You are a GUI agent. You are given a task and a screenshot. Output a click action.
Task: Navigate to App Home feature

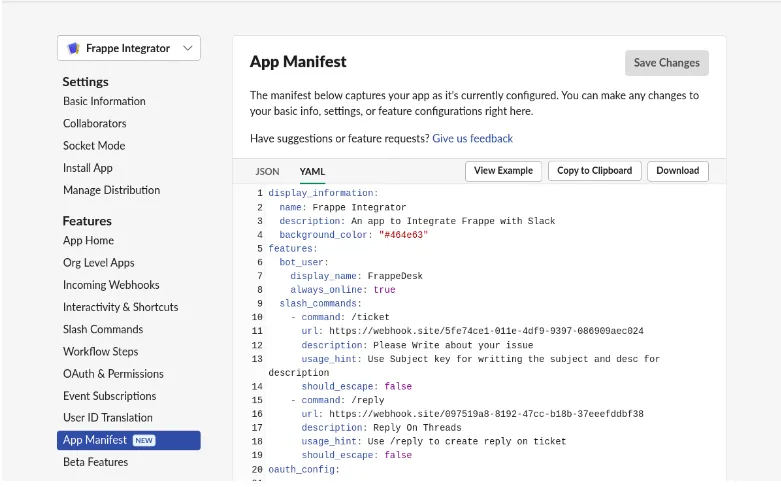(x=89, y=241)
